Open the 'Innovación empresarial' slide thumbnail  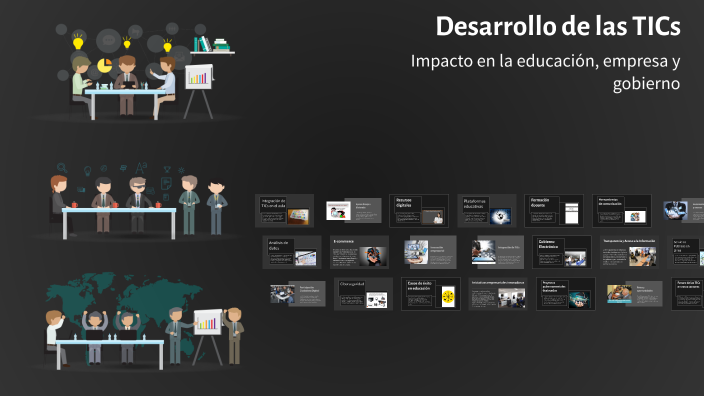430,252
